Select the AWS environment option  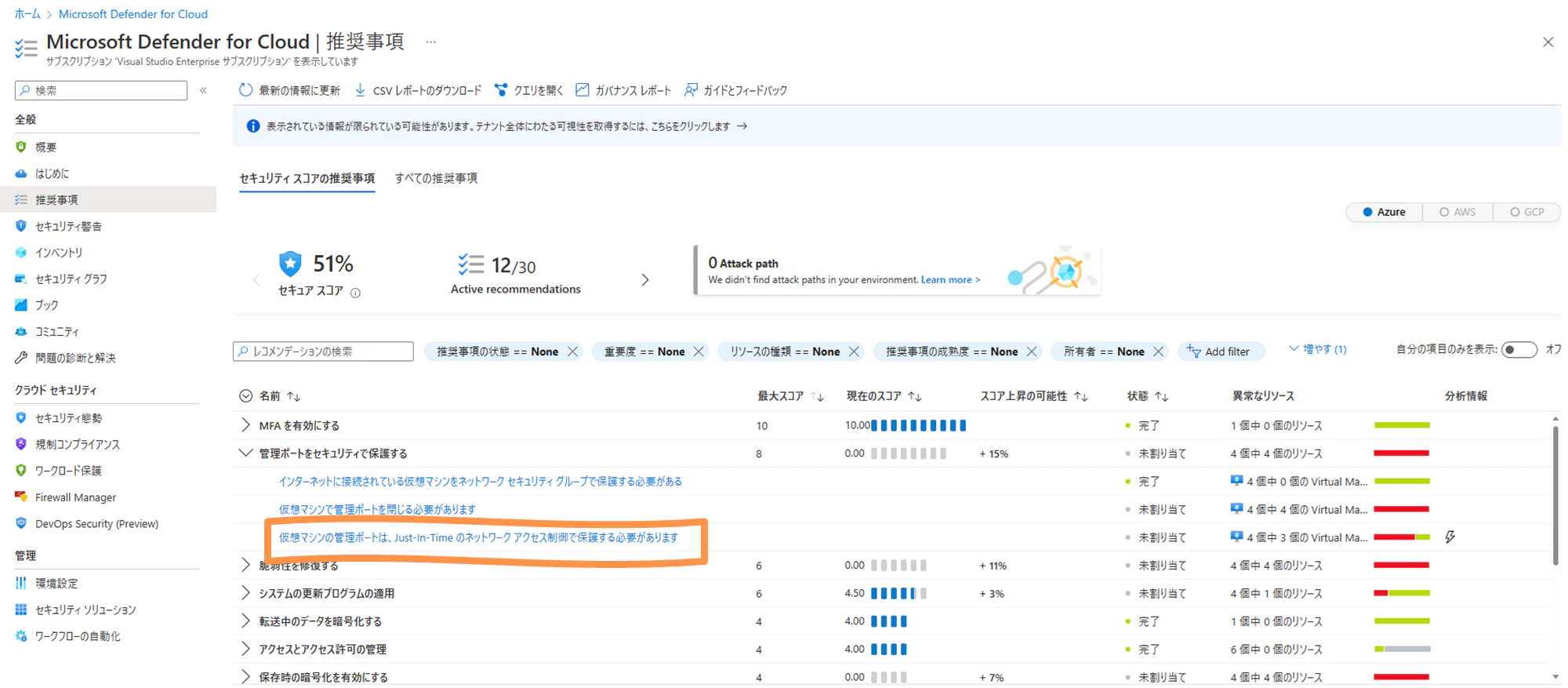[1457, 212]
